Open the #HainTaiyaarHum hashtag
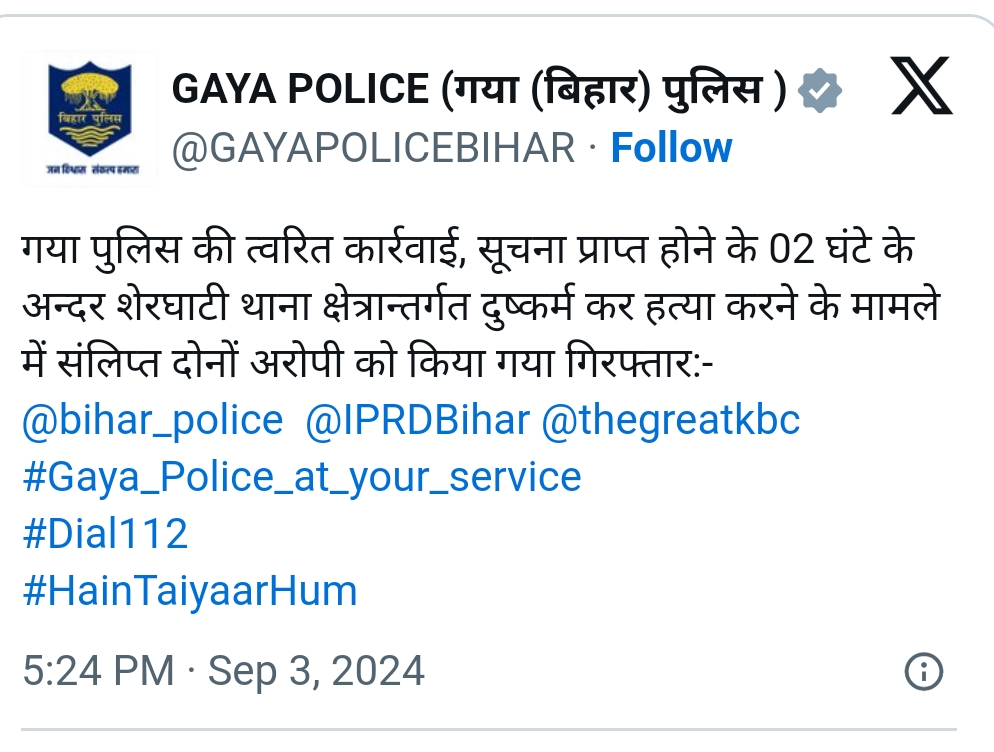Image resolution: width=994 pixels, height=752 pixels. pyautogui.click(x=190, y=591)
